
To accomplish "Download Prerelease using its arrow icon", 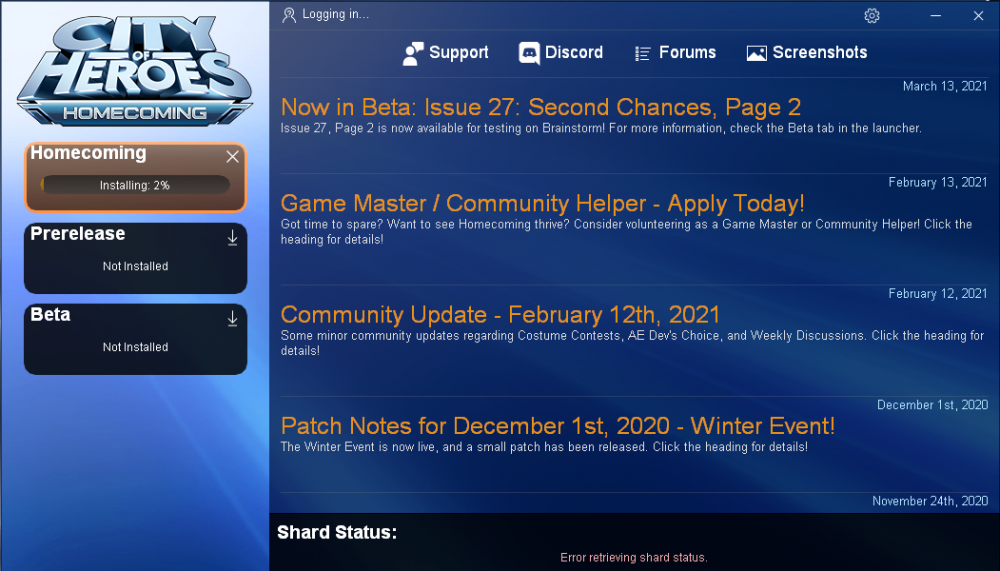I will coord(232,237).
